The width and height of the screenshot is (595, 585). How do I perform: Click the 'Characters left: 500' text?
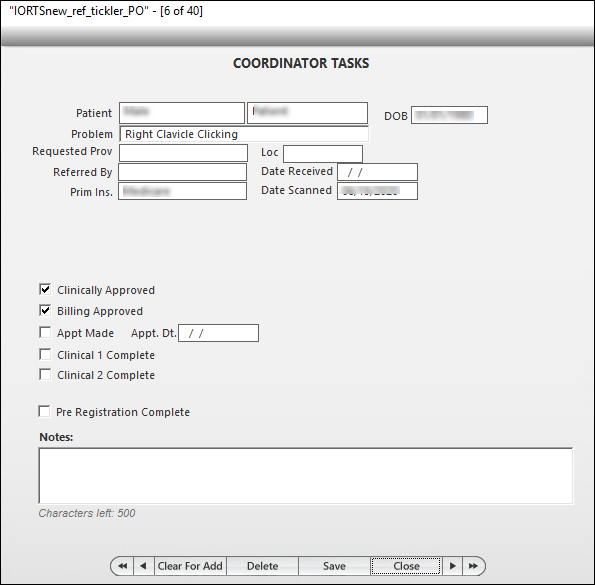[87, 513]
